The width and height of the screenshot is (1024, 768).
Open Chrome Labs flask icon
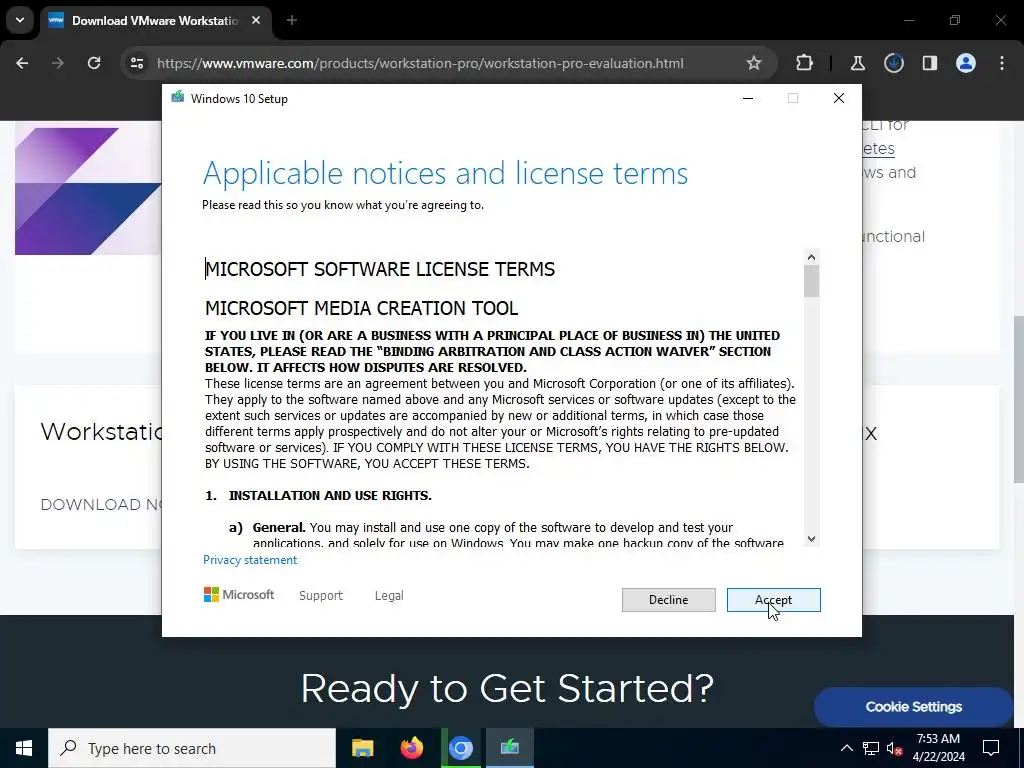[857, 63]
